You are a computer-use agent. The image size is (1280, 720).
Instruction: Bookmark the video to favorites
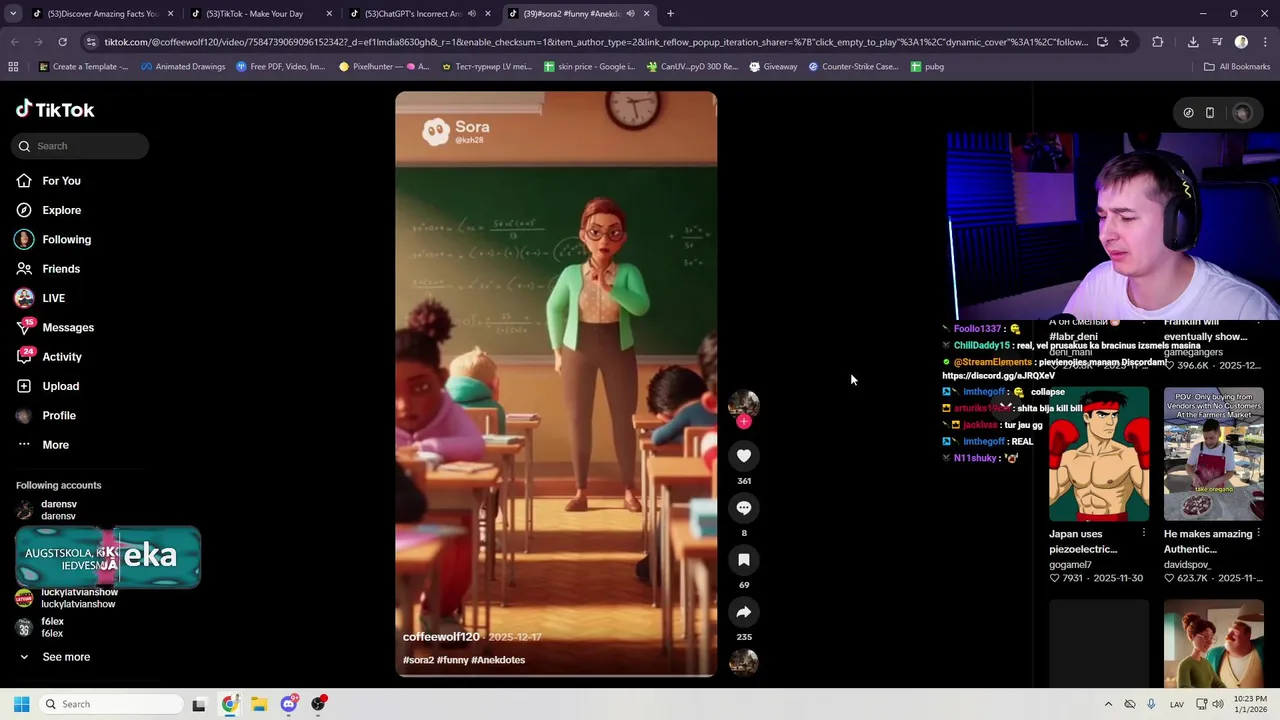pos(744,560)
